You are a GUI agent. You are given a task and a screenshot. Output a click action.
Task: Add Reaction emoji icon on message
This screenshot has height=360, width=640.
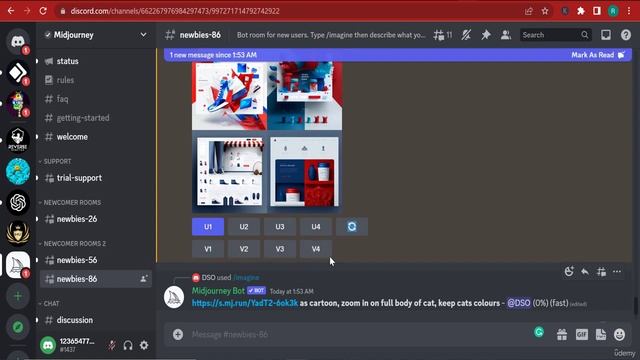[569, 272]
